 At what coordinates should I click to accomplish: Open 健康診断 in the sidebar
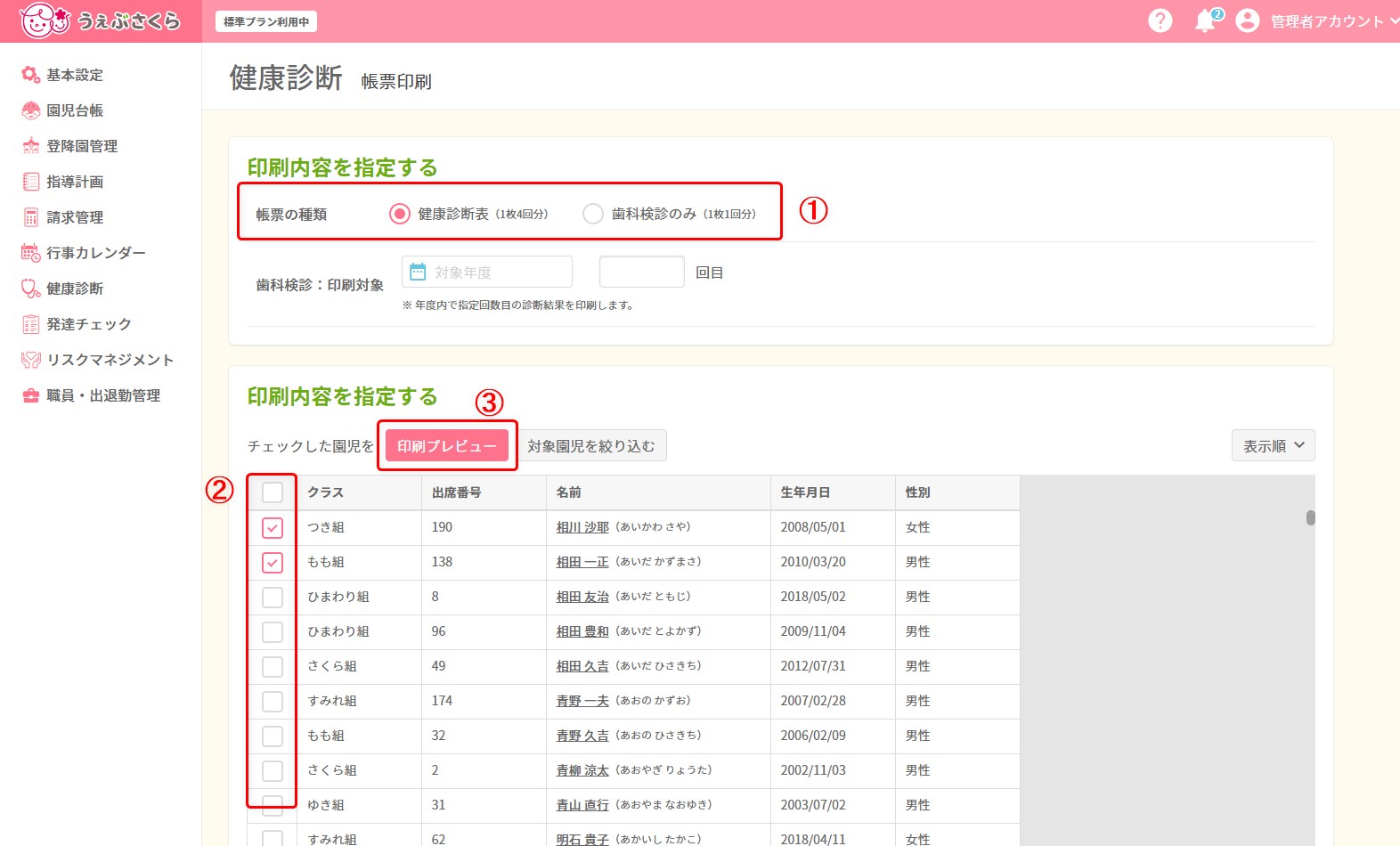(75, 289)
